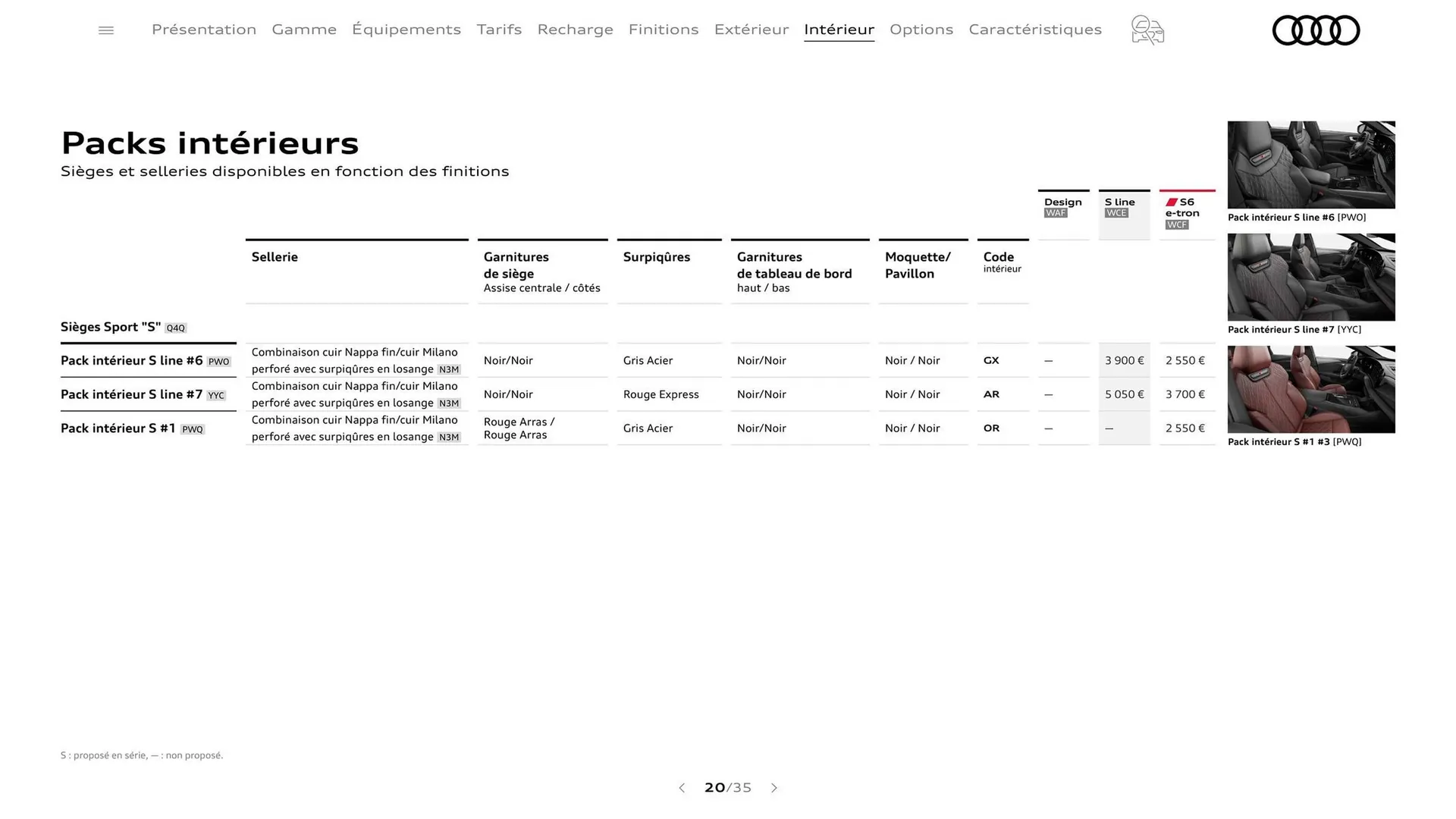Click the page indicator 20/35
Viewport: 1456px width, 819px height.
tap(727, 788)
